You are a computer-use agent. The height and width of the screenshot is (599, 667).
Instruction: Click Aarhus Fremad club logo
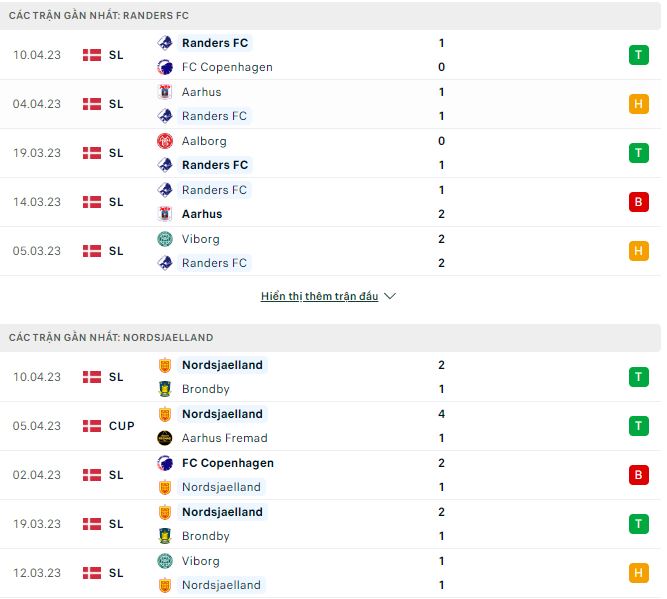point(165,438)
